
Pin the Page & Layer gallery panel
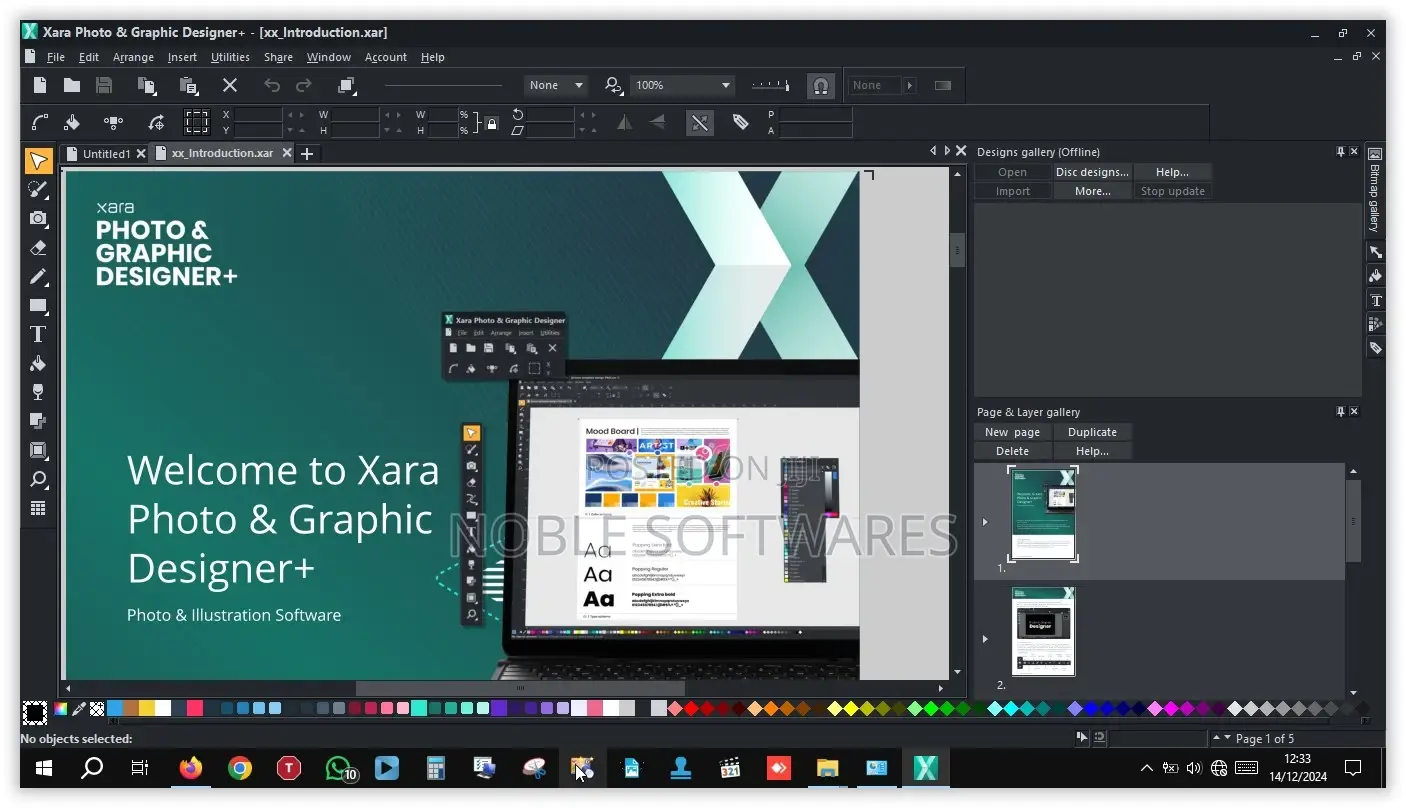1341,412
